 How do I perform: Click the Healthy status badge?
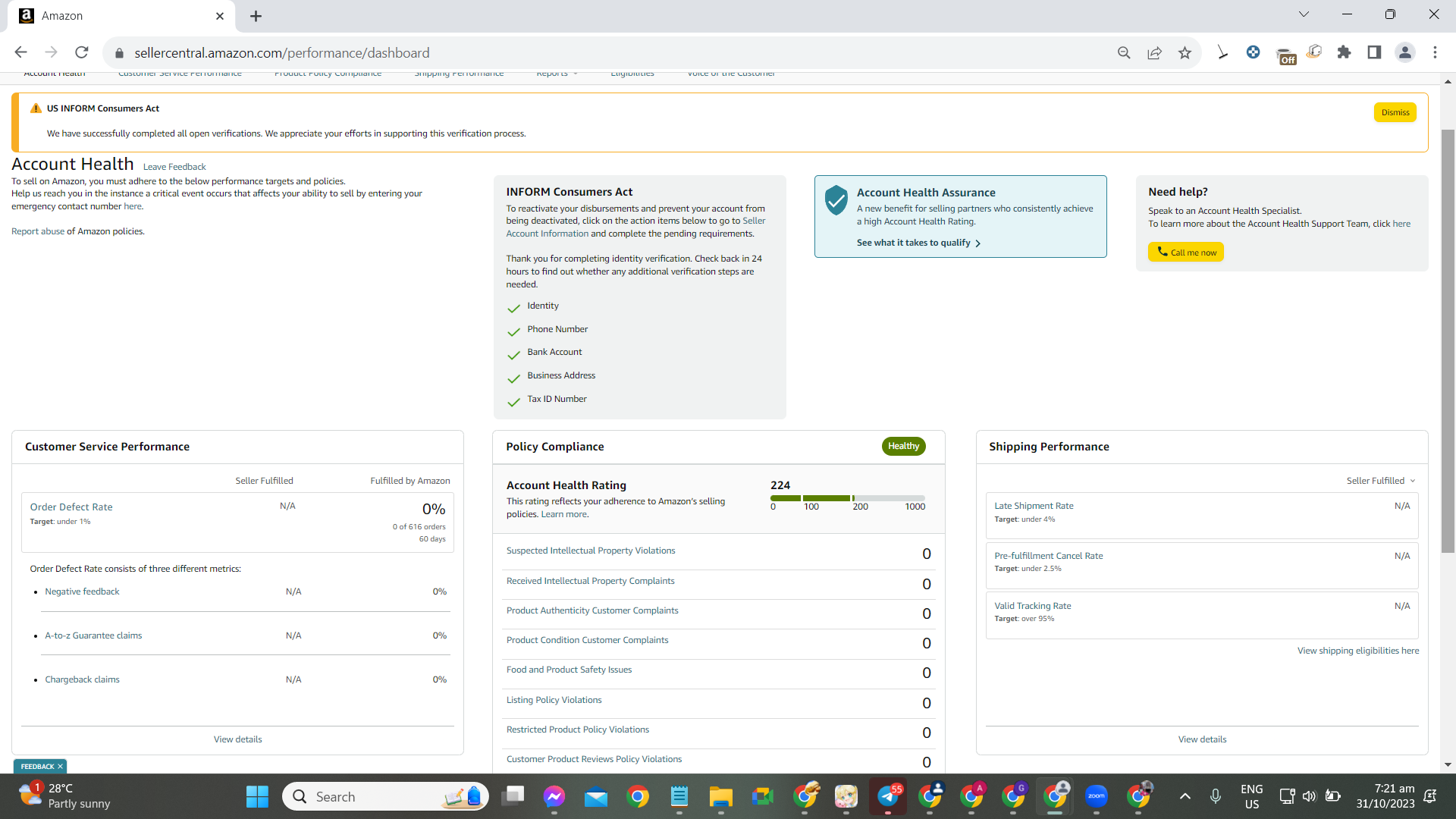tap(903, 446)
